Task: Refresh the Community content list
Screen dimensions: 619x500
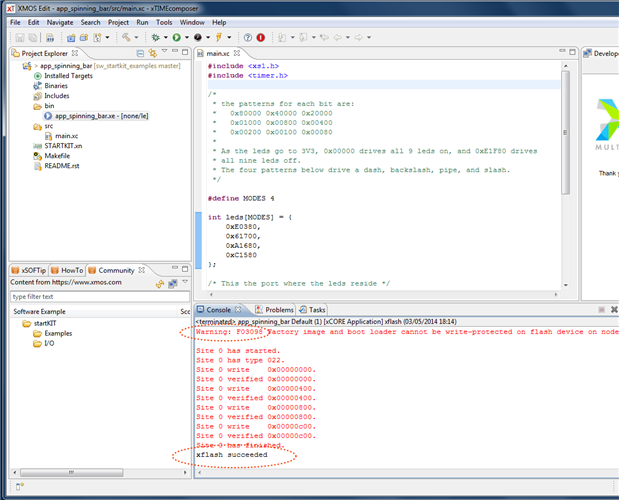Action: (x=159, y=284)
